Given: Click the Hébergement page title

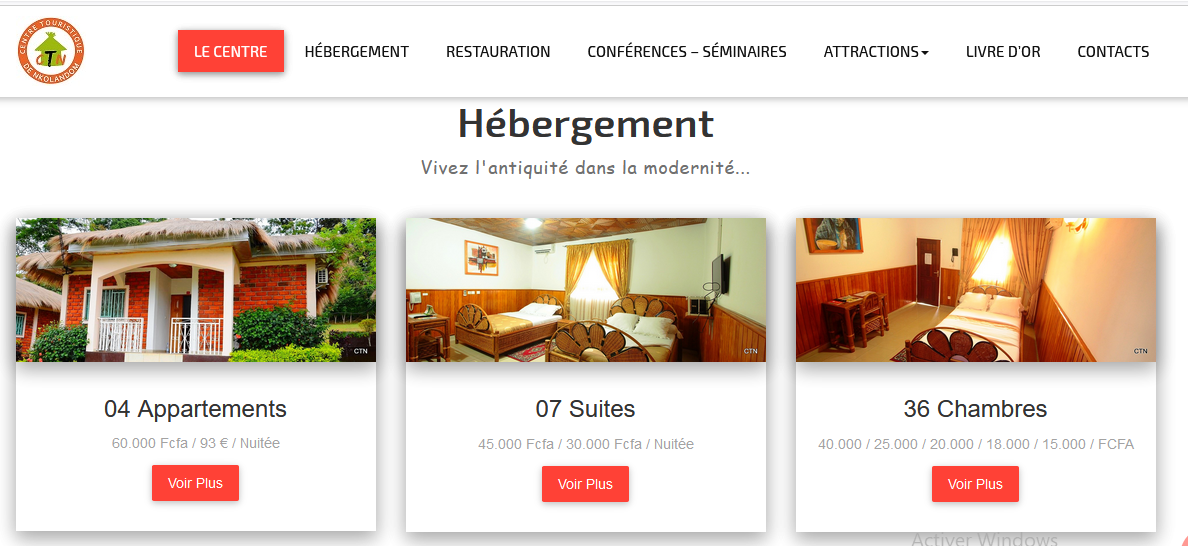Looking at the screenshot, I should click(586, 123).
